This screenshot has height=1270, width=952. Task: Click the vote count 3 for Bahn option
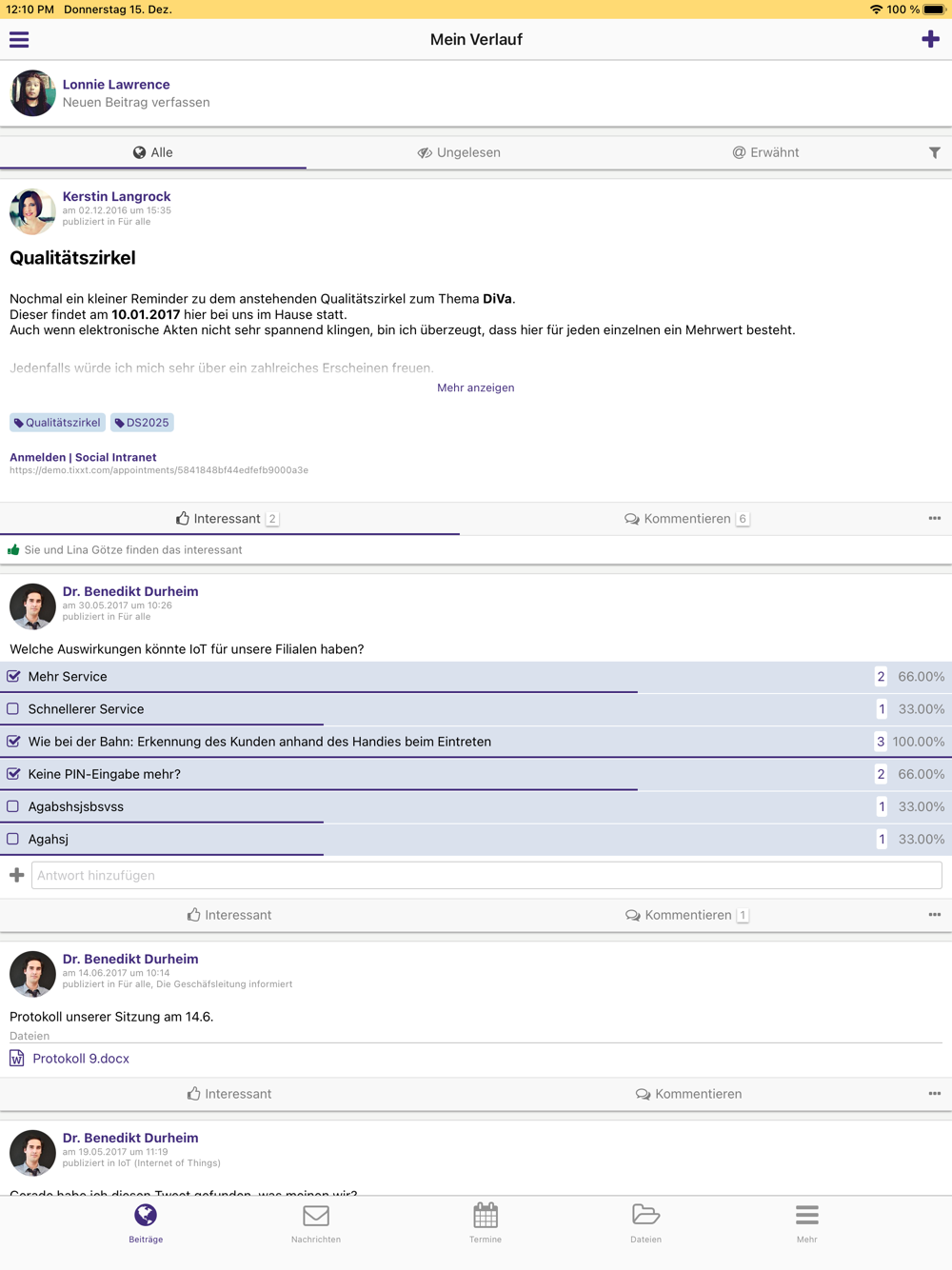coord(881,742)
